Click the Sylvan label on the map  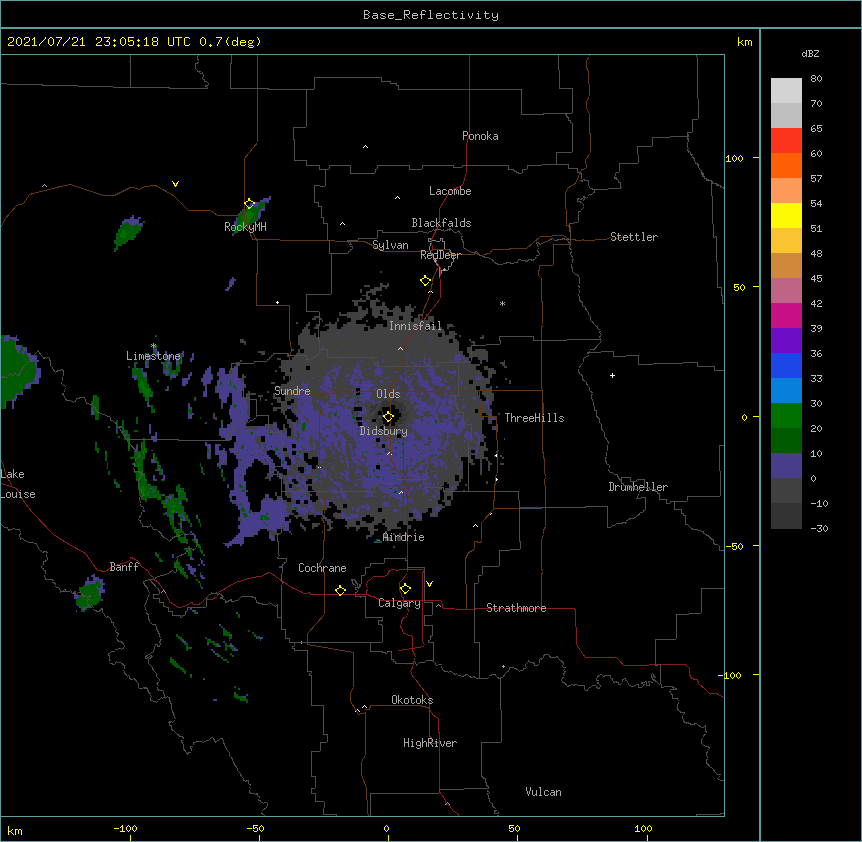(390, 245)
